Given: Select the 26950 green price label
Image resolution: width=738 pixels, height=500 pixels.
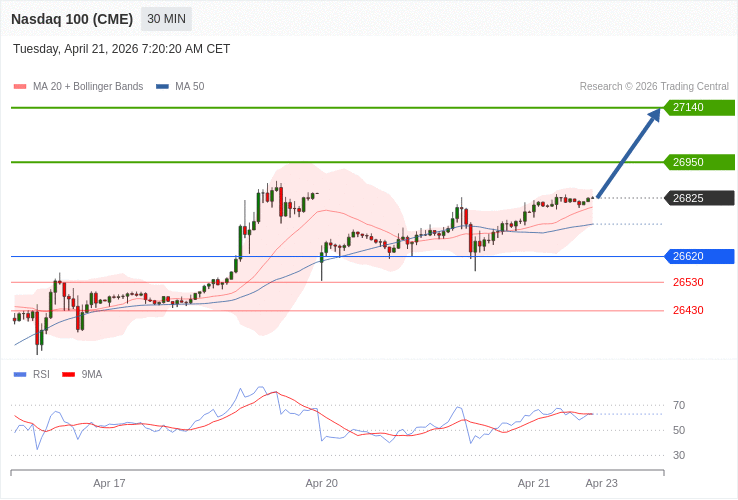Looking at the screenshot, I should click(699, 162).
